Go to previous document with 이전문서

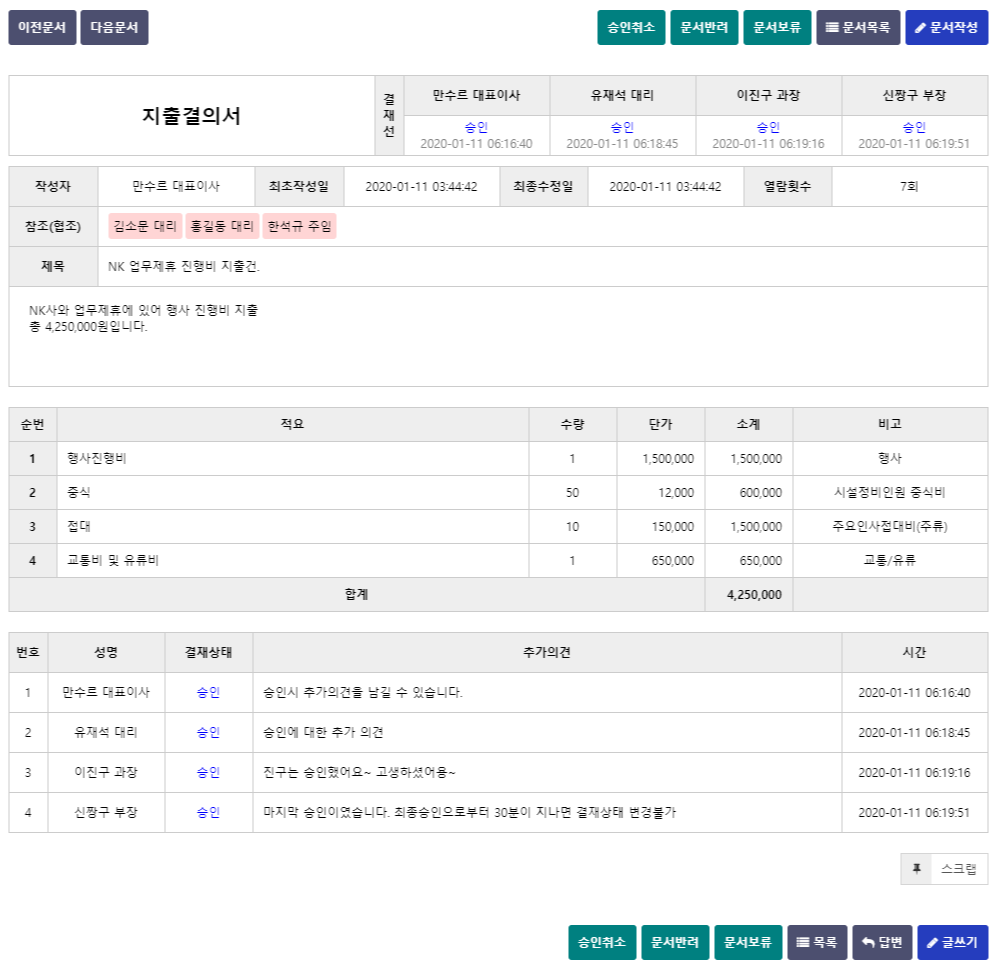click(42, 28)
